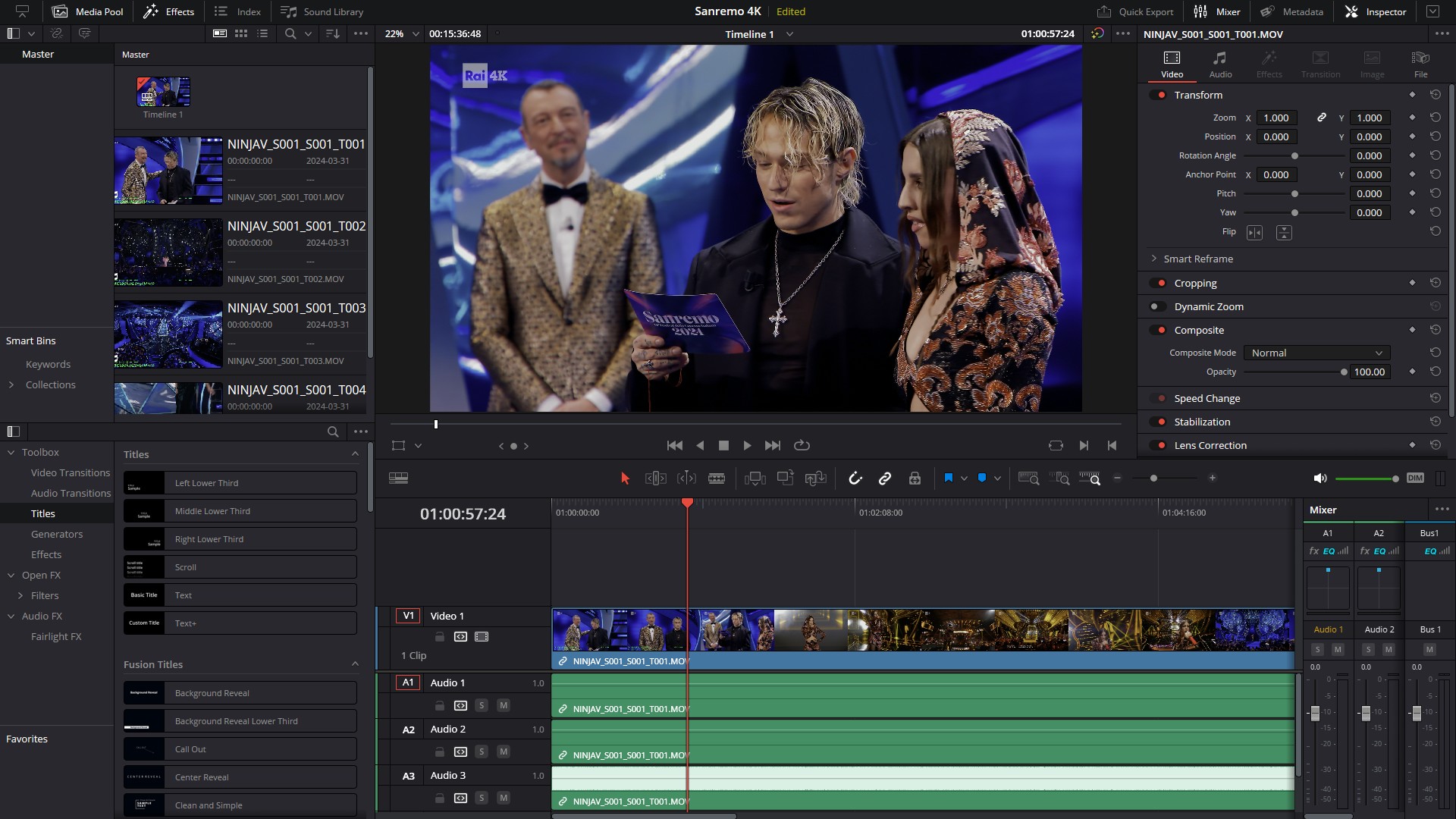This screenshot has width=1456, height=819.
Task: Jump to last frame of timeline
Action: (773, 446)
